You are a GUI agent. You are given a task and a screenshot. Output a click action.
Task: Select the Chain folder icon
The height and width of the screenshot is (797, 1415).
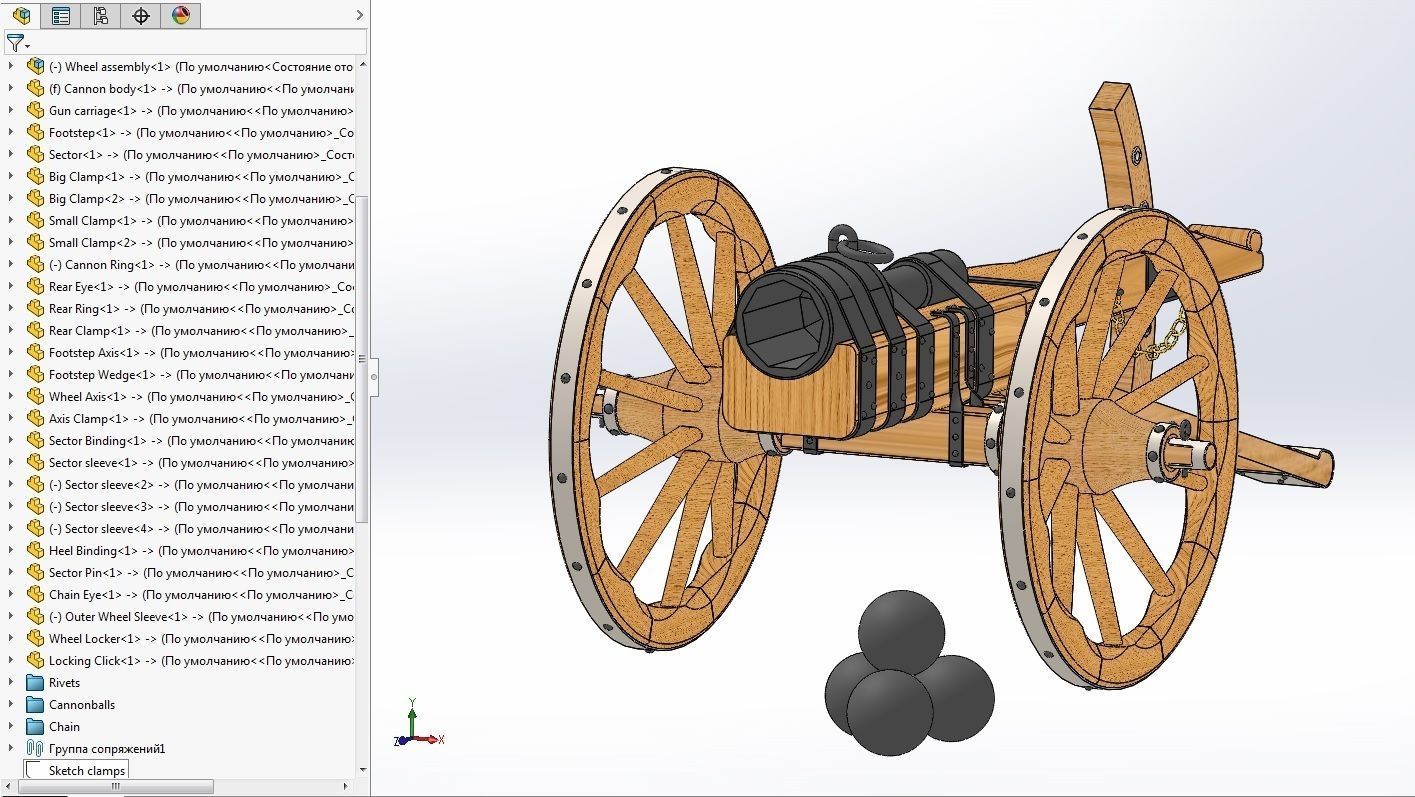[35, 726]
